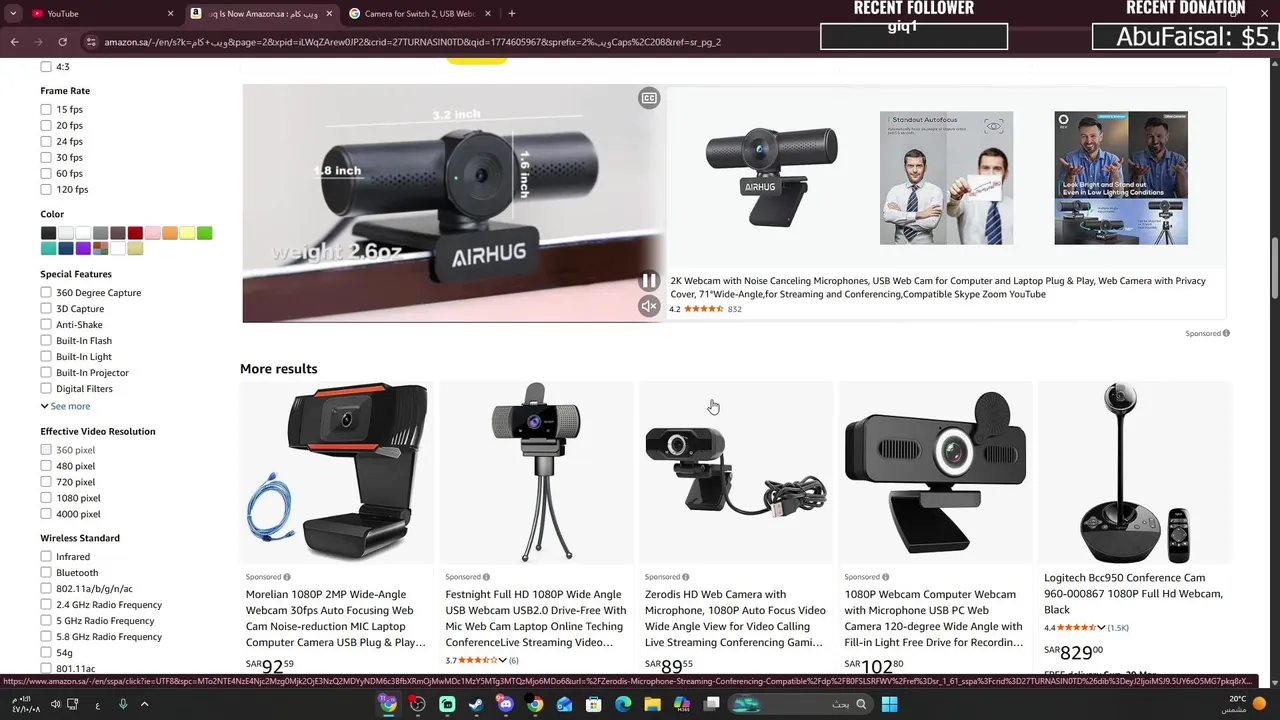Open Logitech Bcc950 rating breakdown dropdown
The image size is (1280, 720).
coord(1101,627)
